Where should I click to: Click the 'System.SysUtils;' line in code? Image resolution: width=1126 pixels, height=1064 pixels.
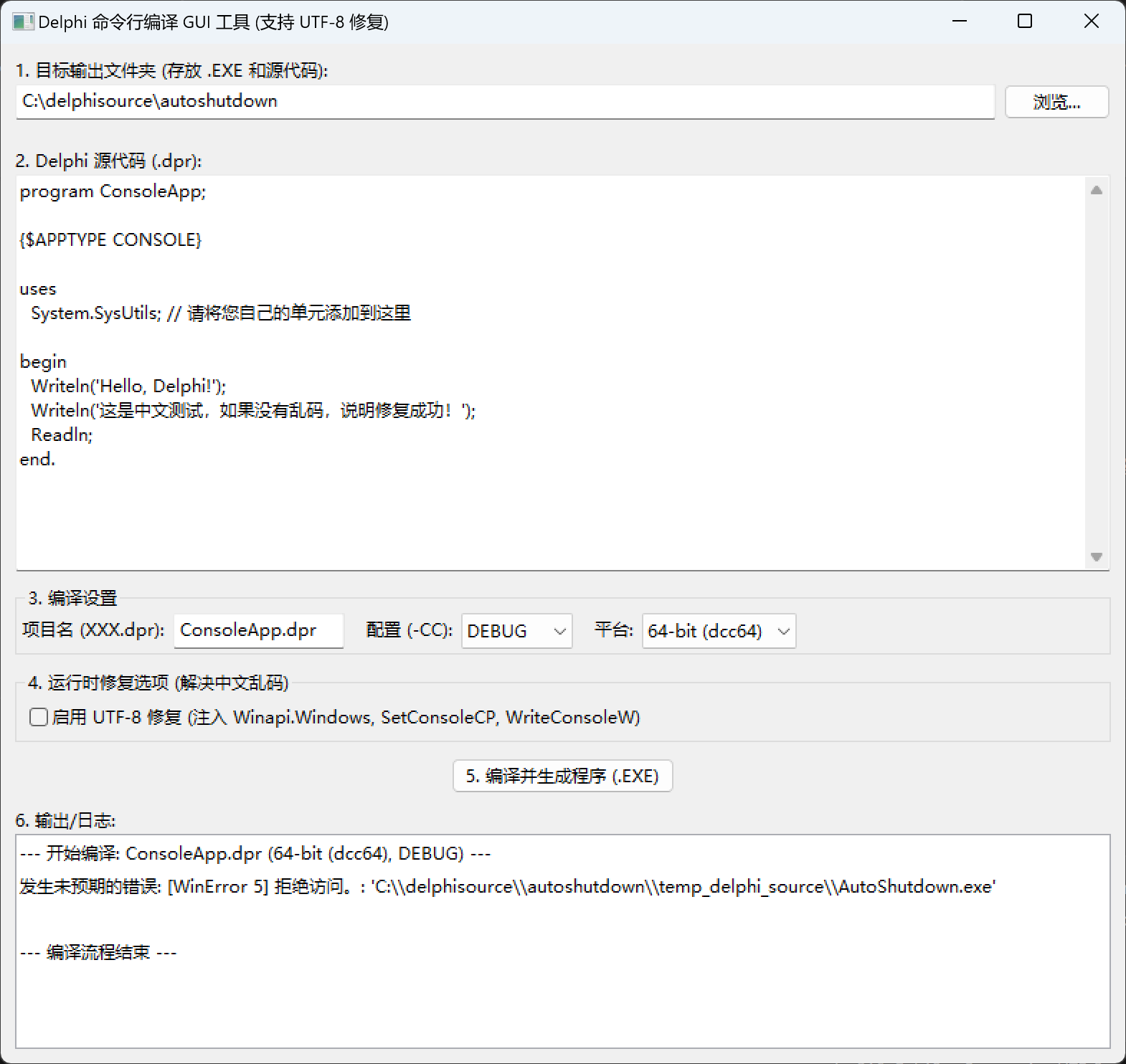[221, 313]
